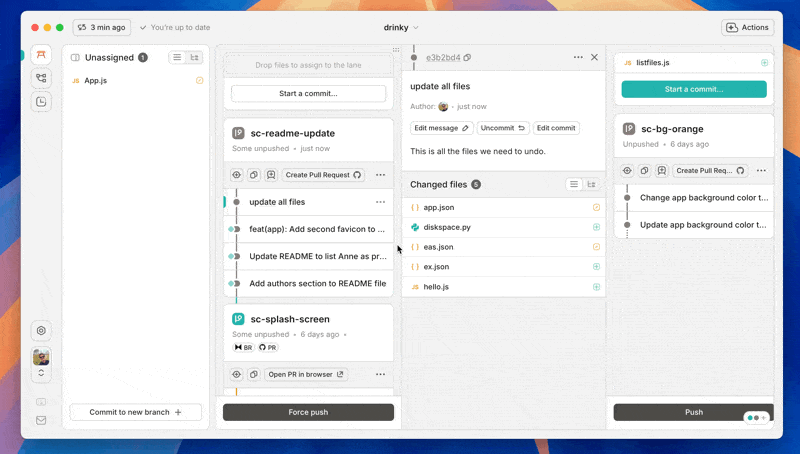
Task: Select diskspace.py in Changed files
Action: coord(447,227)
